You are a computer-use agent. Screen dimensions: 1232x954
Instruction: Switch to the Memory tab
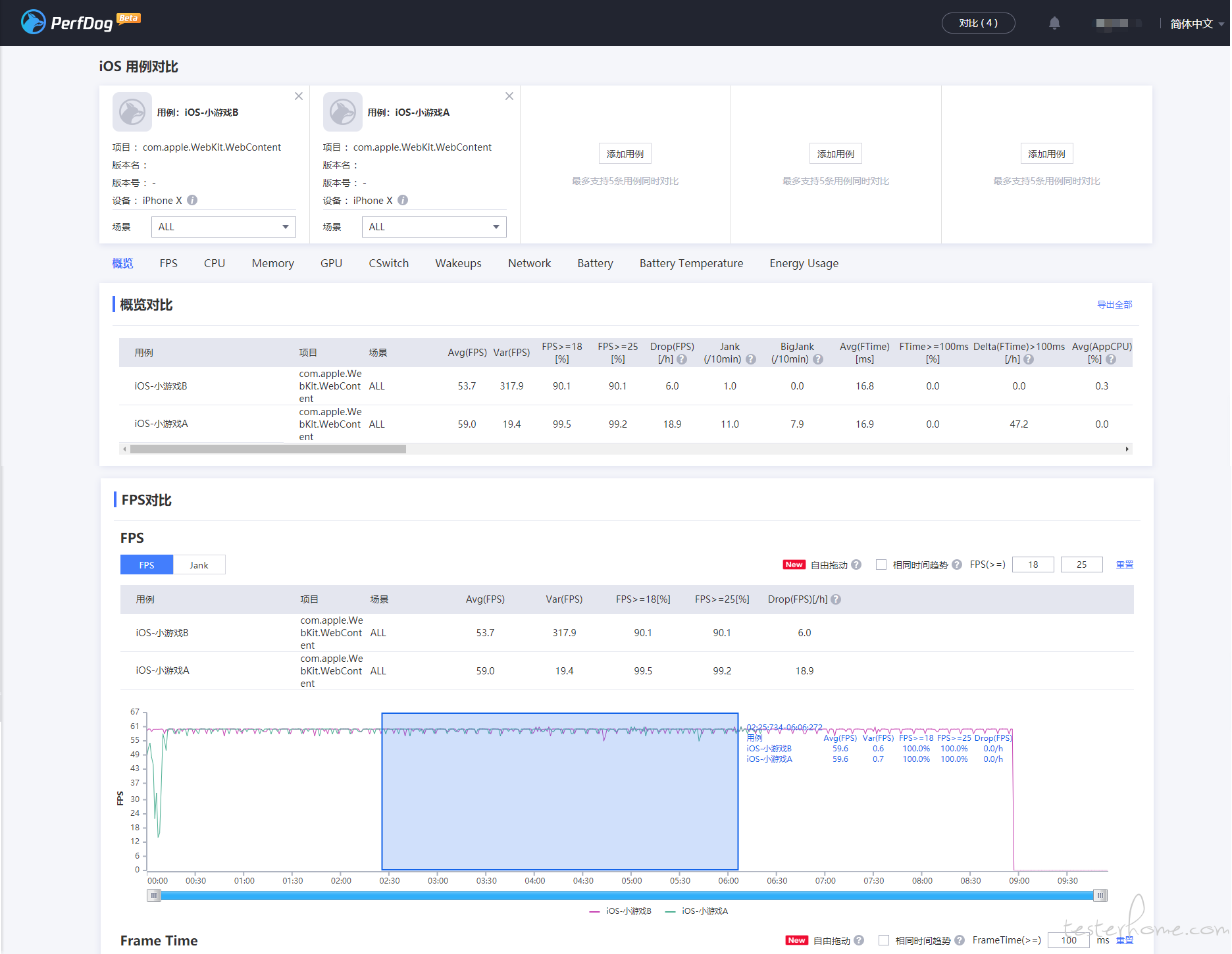[272, 263]
